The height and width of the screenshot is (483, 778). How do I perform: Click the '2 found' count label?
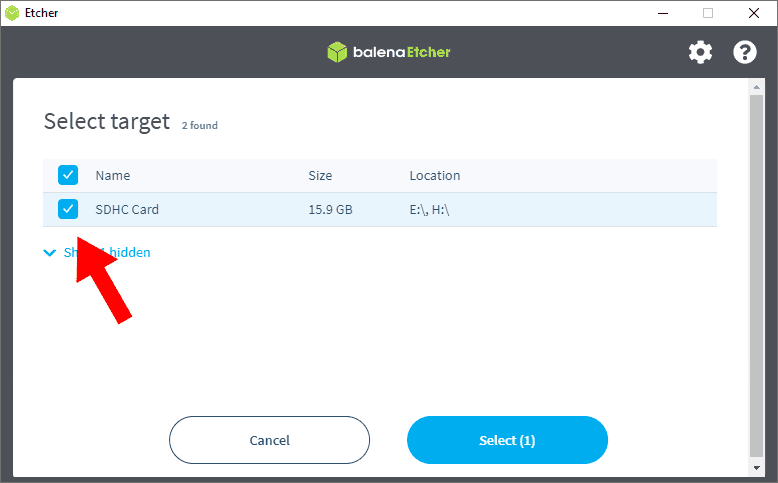[199, 126]
